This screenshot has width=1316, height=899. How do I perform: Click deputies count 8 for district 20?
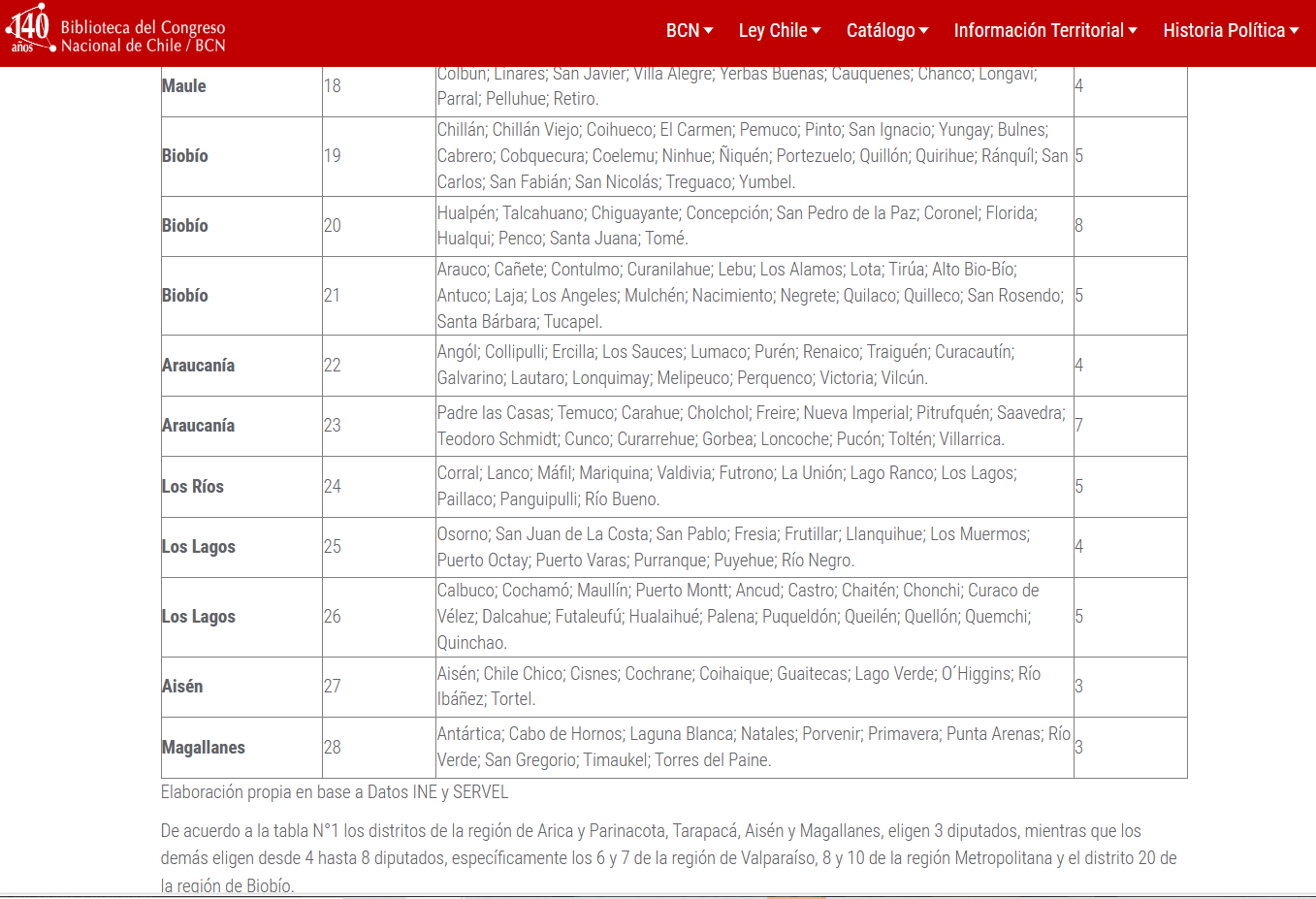click(x=1131, y=226)
